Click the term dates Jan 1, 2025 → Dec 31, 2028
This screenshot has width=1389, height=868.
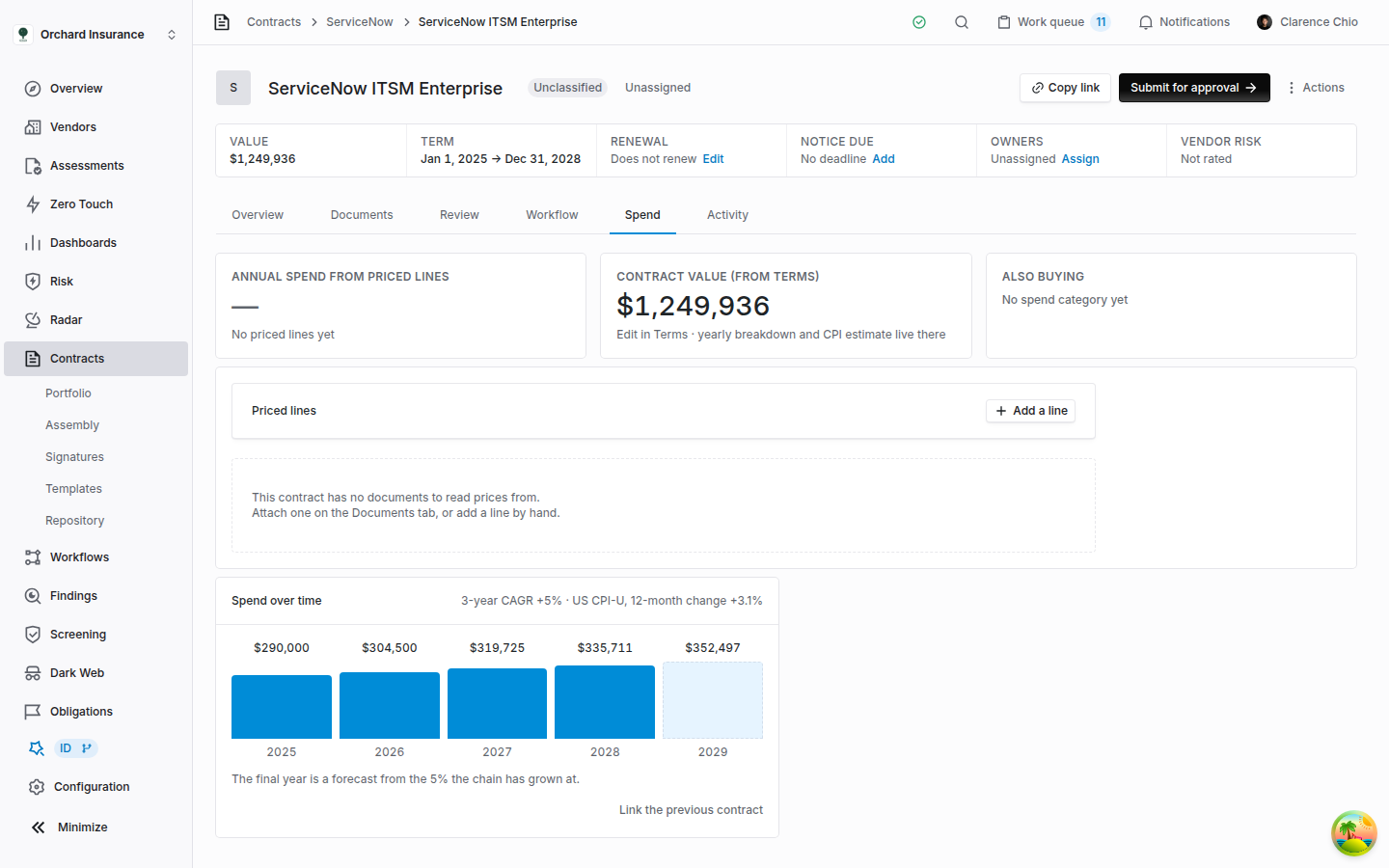[501, 159]
